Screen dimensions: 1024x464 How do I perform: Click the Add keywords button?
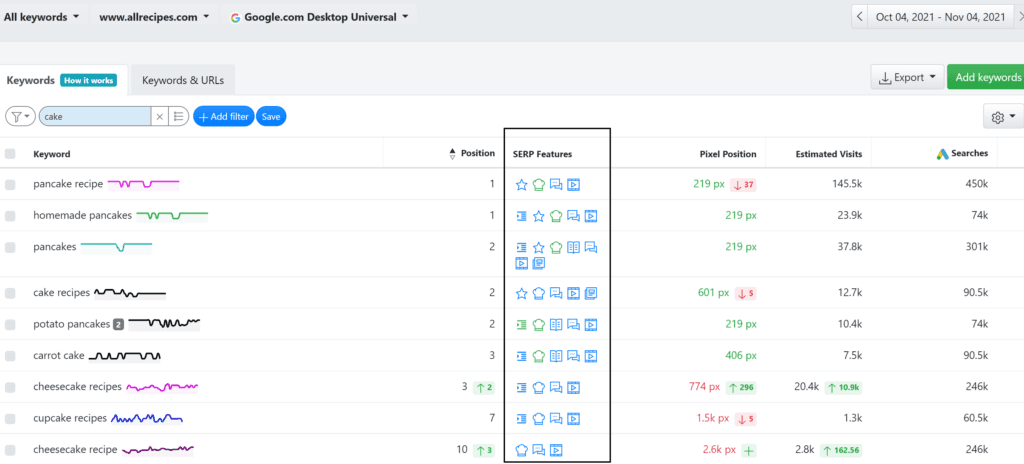click(x=985, y=78)
